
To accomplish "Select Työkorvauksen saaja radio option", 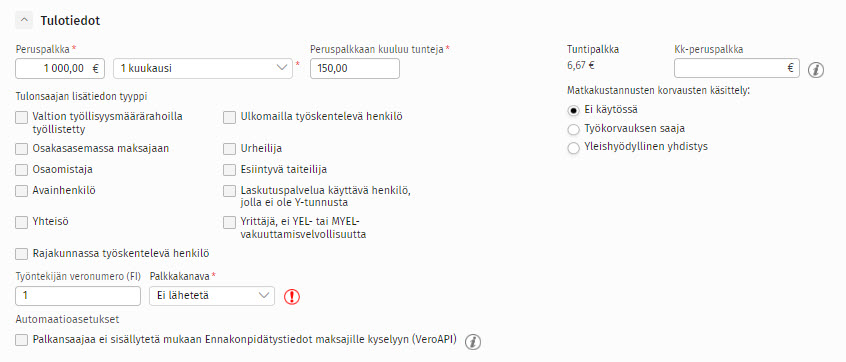I will click(x=574, y=129).
